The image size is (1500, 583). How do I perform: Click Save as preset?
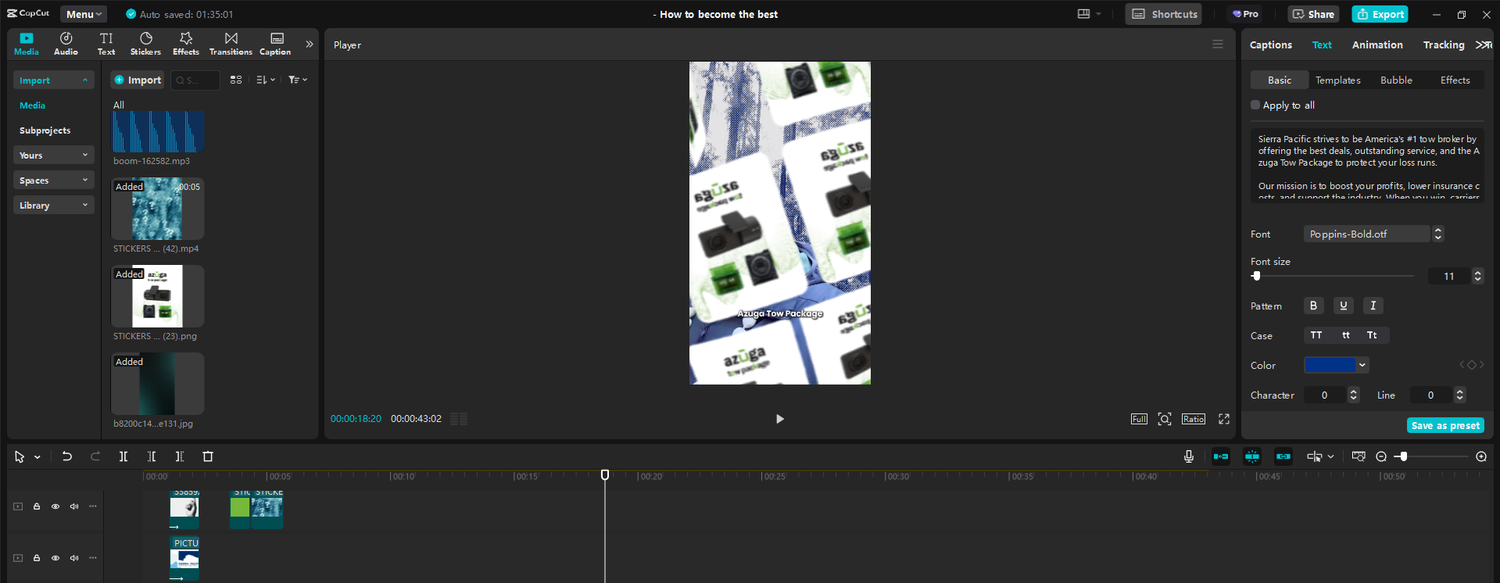point(1445,425)
